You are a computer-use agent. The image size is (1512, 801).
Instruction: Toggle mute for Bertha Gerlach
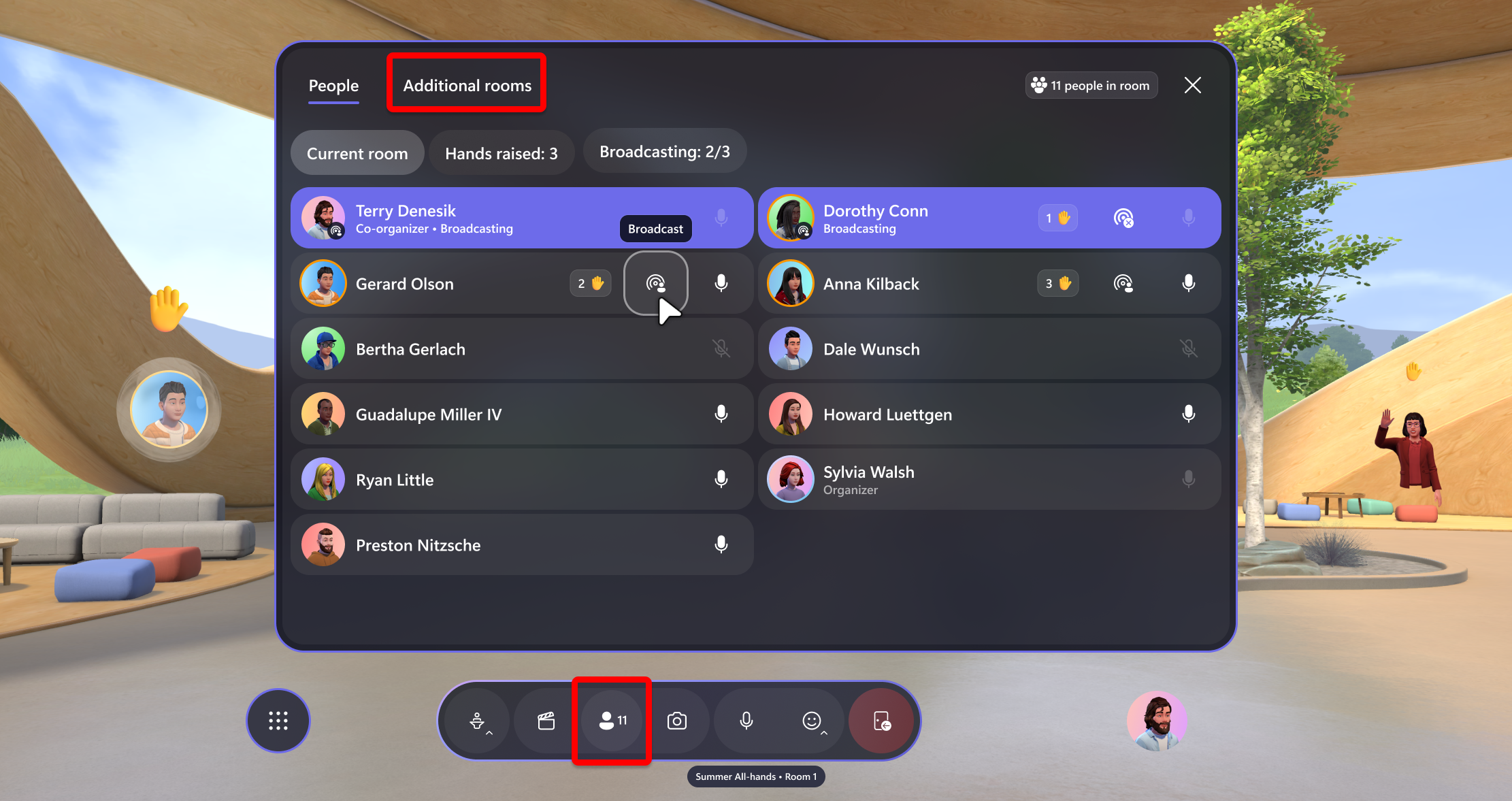[x=722, y=349]
